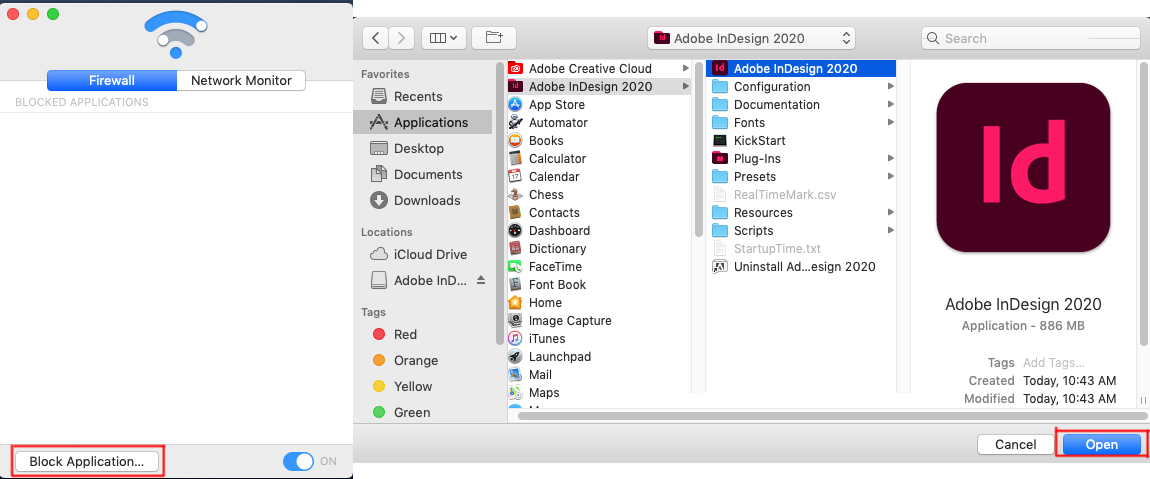Expand the Presets folder arrow
The width and height of the screenshot is (1150, 479).
point(890,177)
